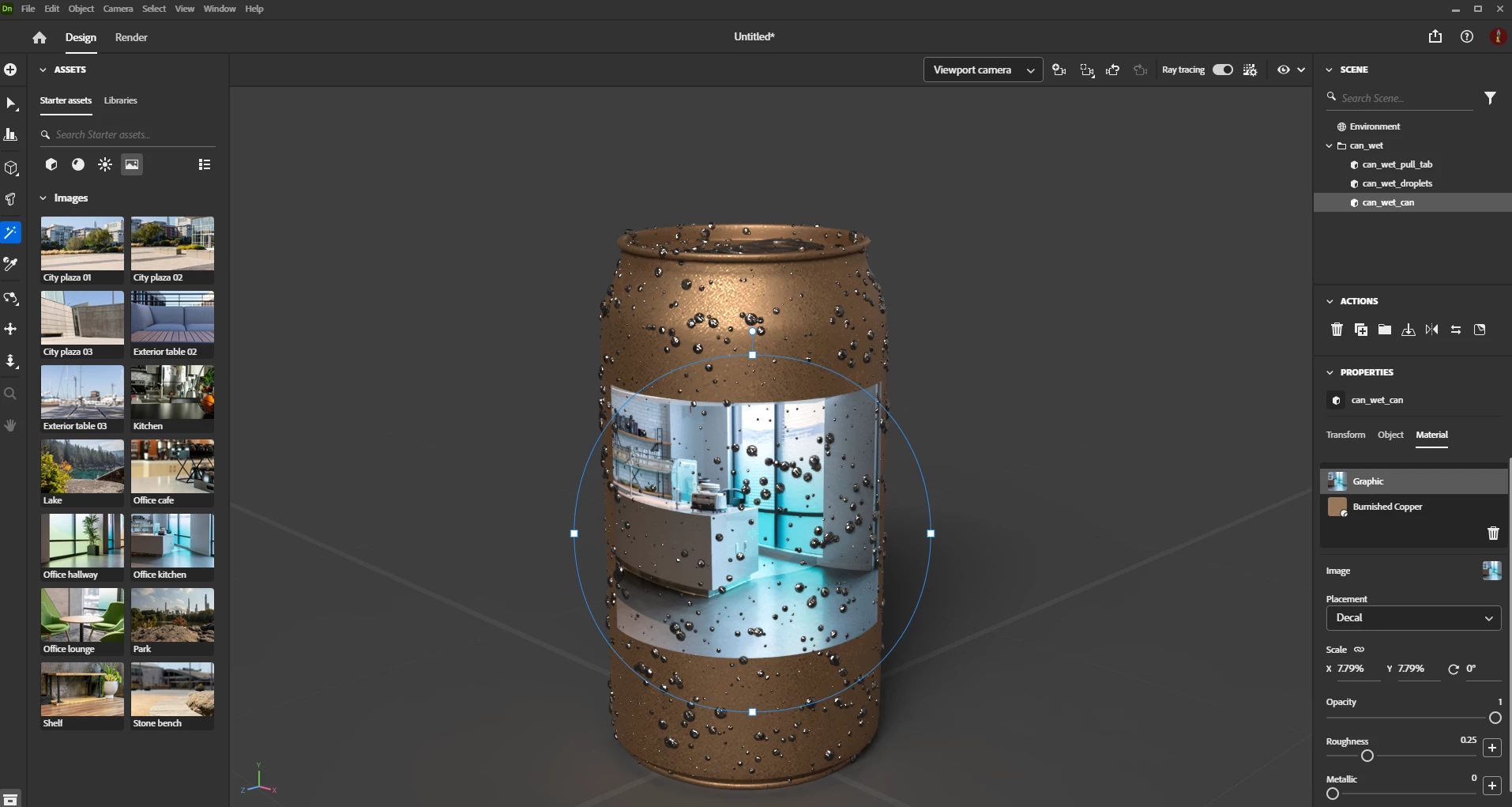Open the view options chevron beside eye
Image resolution: width=1512 pixels, height=807 pixels.
(x=1301, y=70)
